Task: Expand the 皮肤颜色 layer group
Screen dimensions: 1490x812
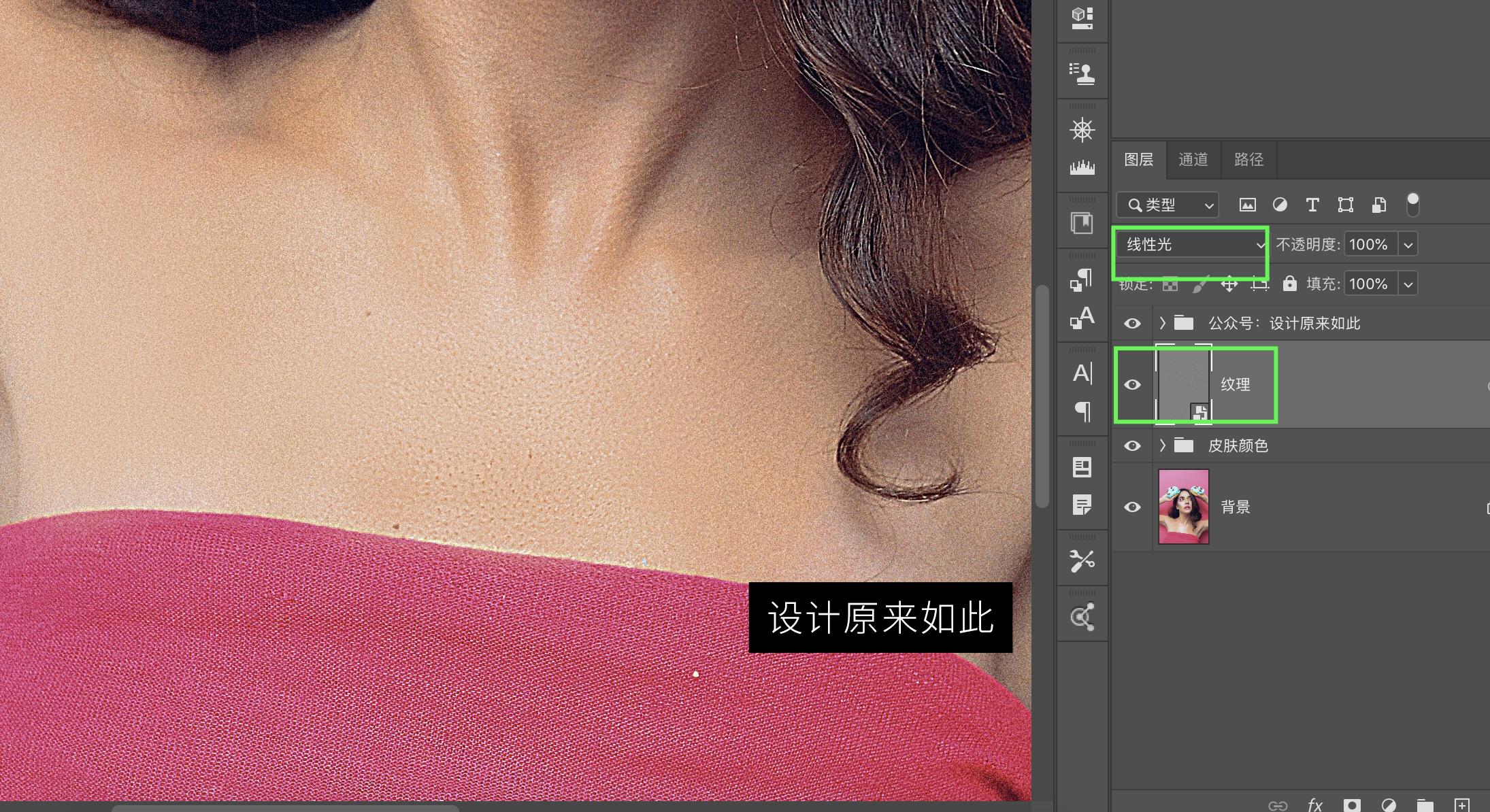Action: 1162,445
